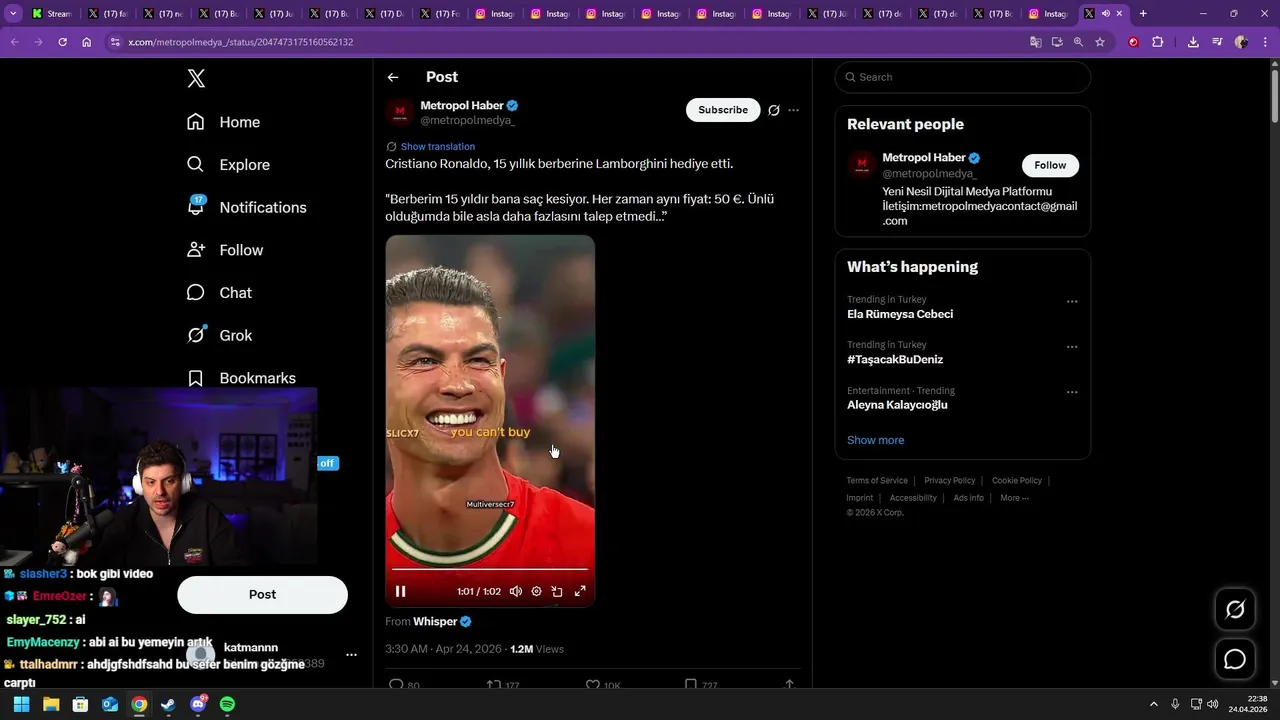Viewport: 1280px width, 720px height.
Task: Open Chrome downloads
Action: 1193,42
